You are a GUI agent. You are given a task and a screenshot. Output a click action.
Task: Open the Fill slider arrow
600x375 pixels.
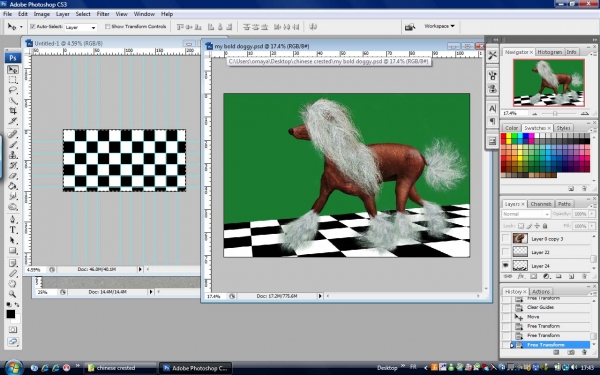click(592, 226)
